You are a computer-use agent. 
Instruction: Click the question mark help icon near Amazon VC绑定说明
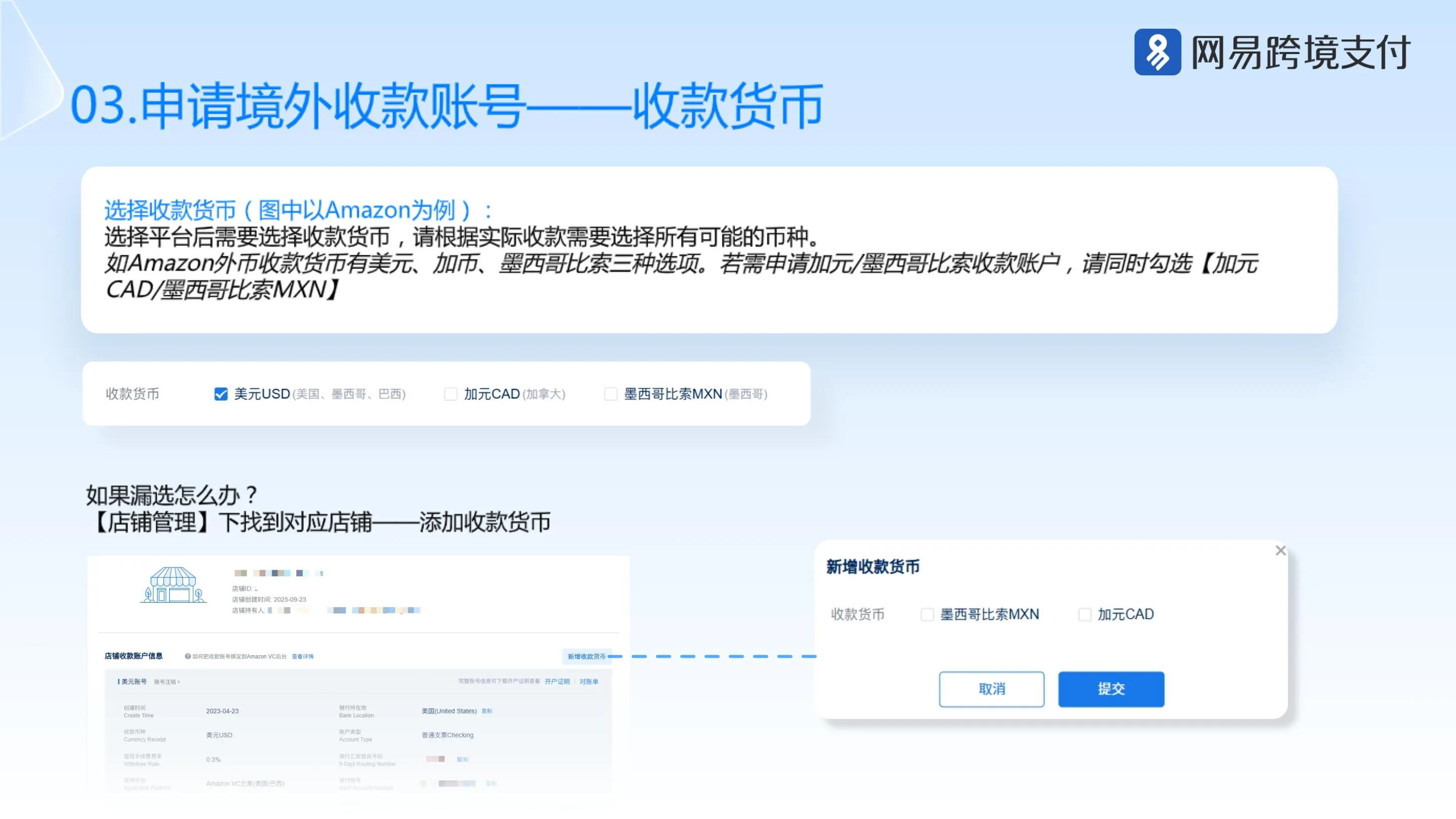(x=188, y=657)
